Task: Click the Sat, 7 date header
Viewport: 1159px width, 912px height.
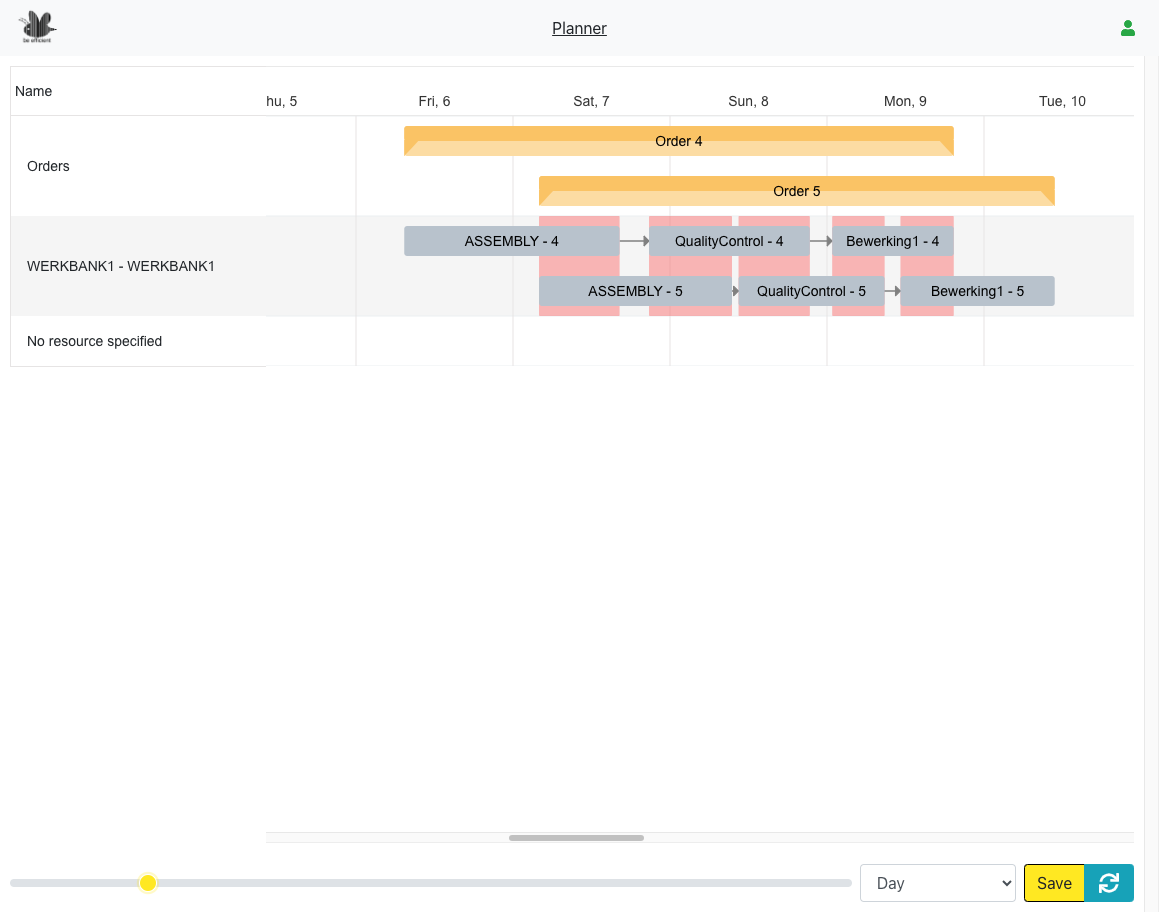Action: click(591, 101)
